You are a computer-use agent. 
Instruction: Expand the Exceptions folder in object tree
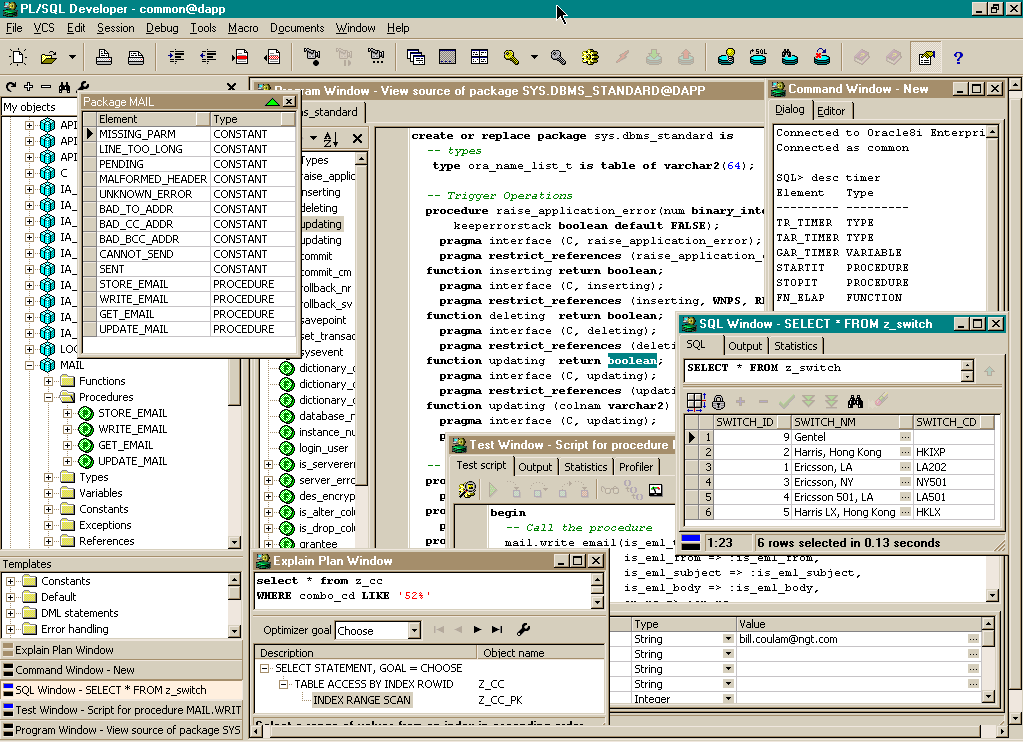[48, 525]
